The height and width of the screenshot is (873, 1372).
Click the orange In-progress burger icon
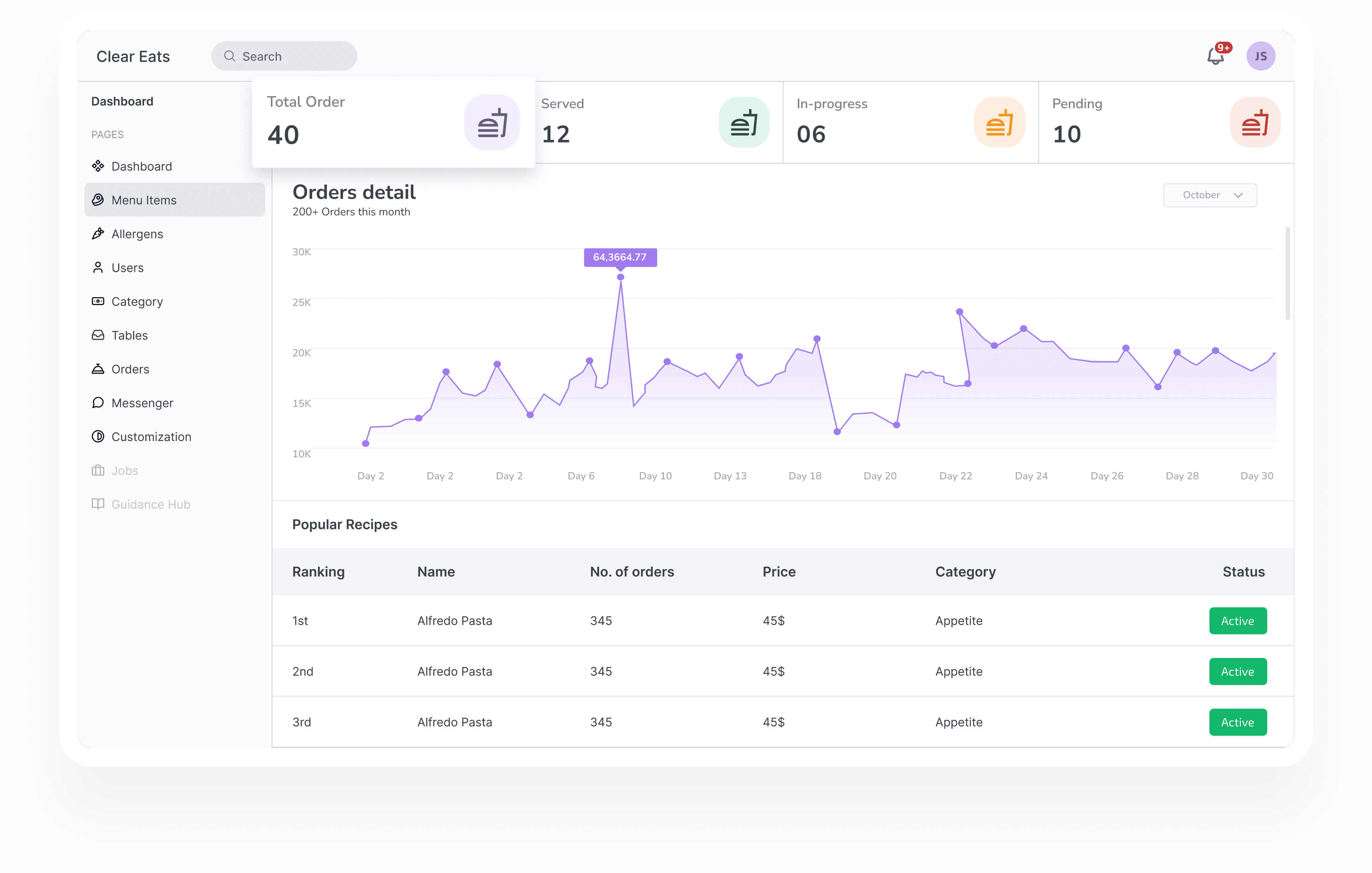(999, 123)
